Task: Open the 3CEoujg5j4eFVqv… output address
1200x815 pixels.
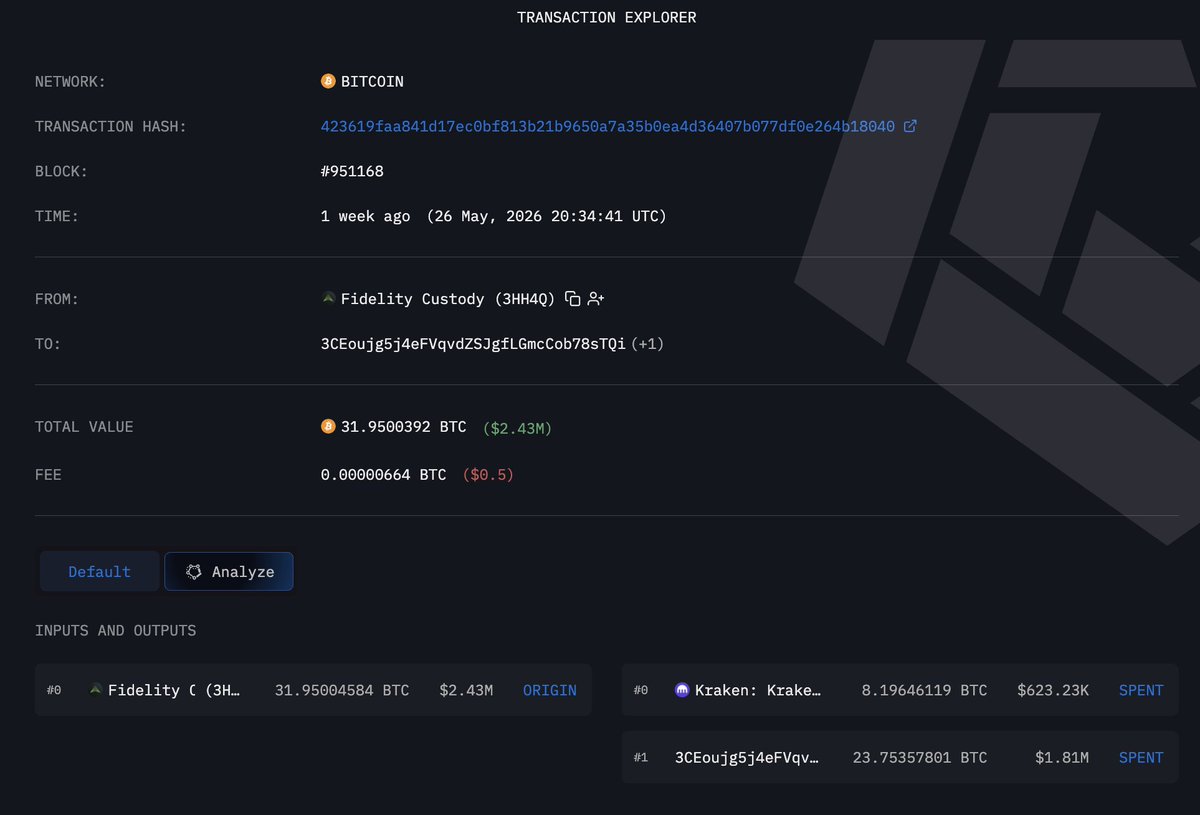Action: click(x=748, y=758)
